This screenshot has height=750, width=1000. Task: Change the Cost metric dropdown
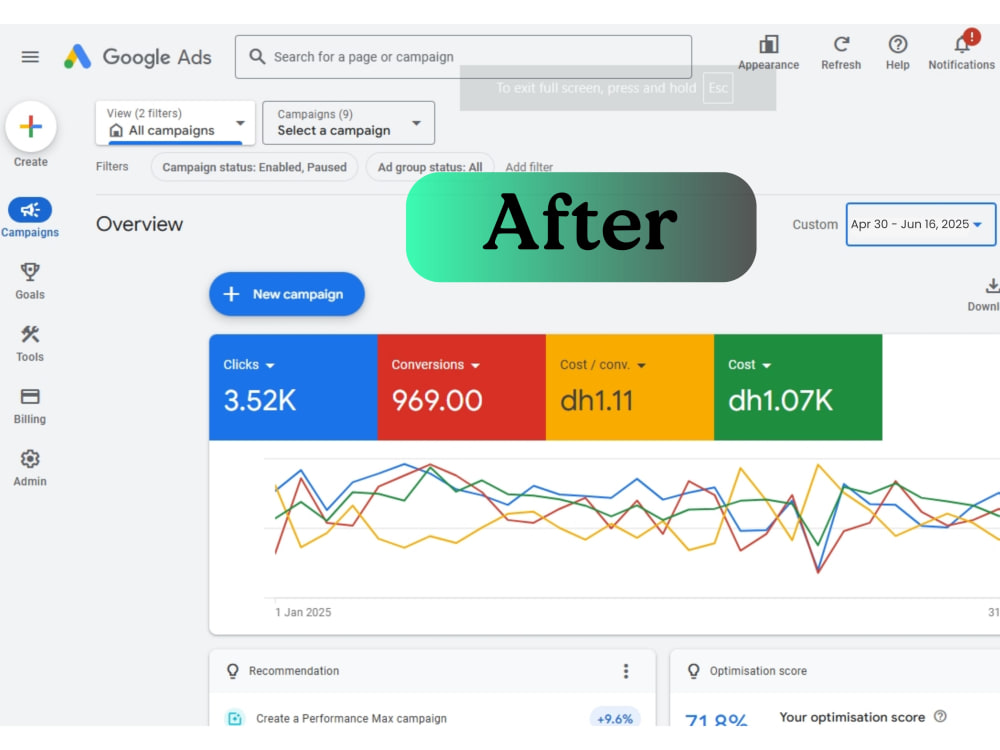pyautogui.click(x=749, y=365)
